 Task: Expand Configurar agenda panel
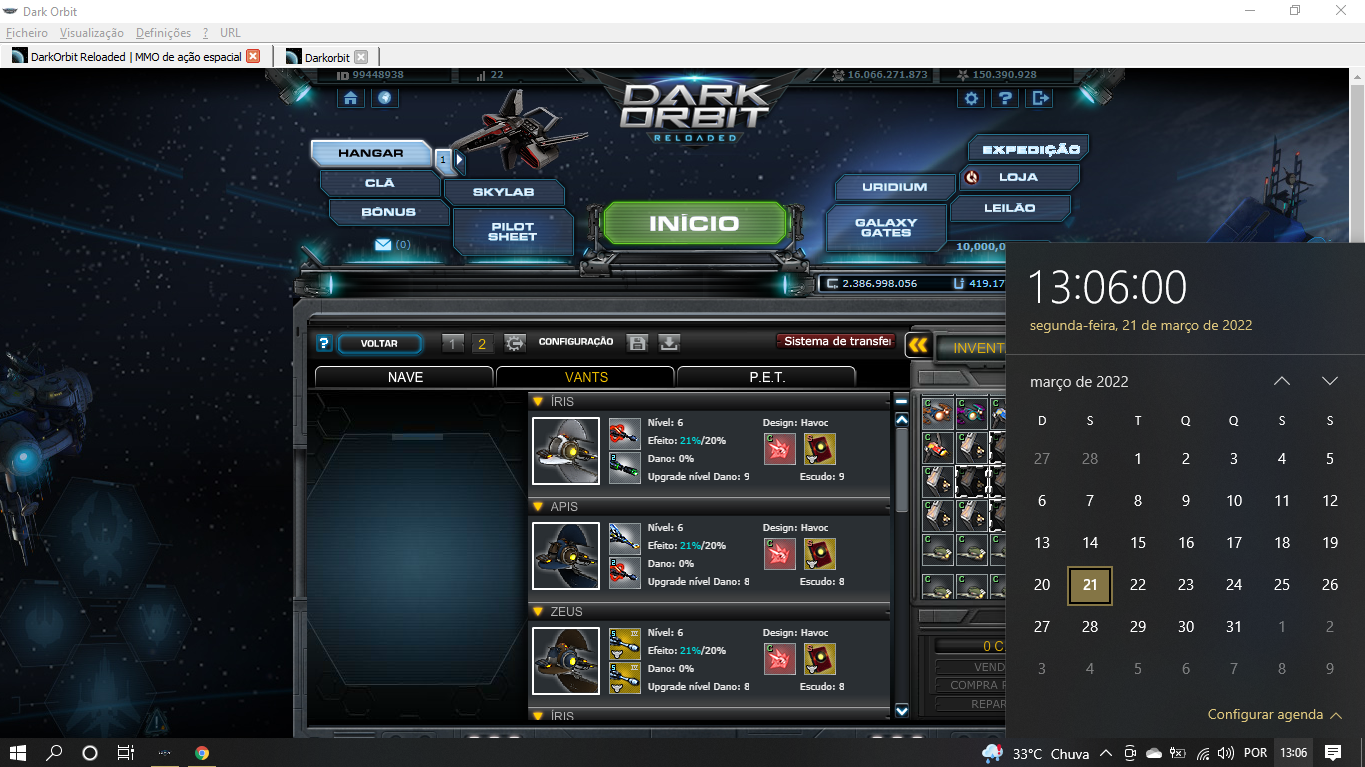pos(1273,714)
